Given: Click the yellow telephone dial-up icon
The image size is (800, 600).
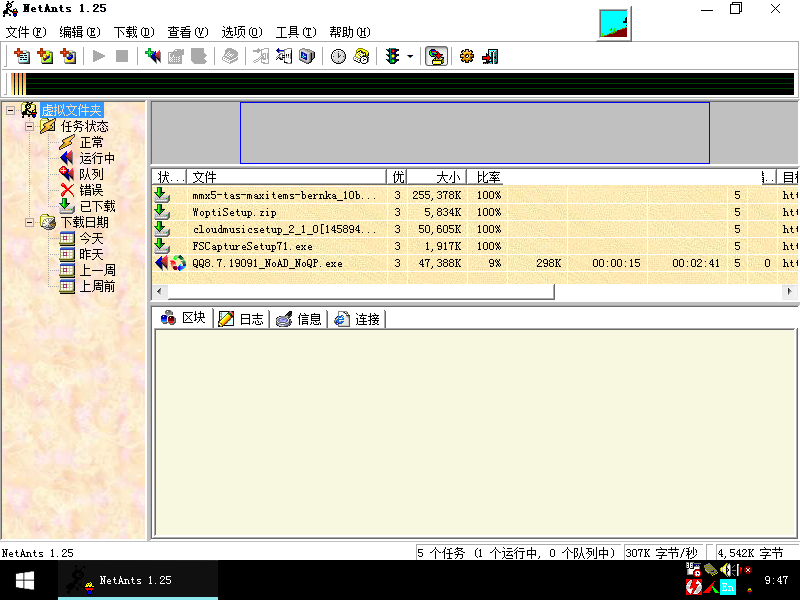Looking at the screenshot, I should click(x=361, y=56).
